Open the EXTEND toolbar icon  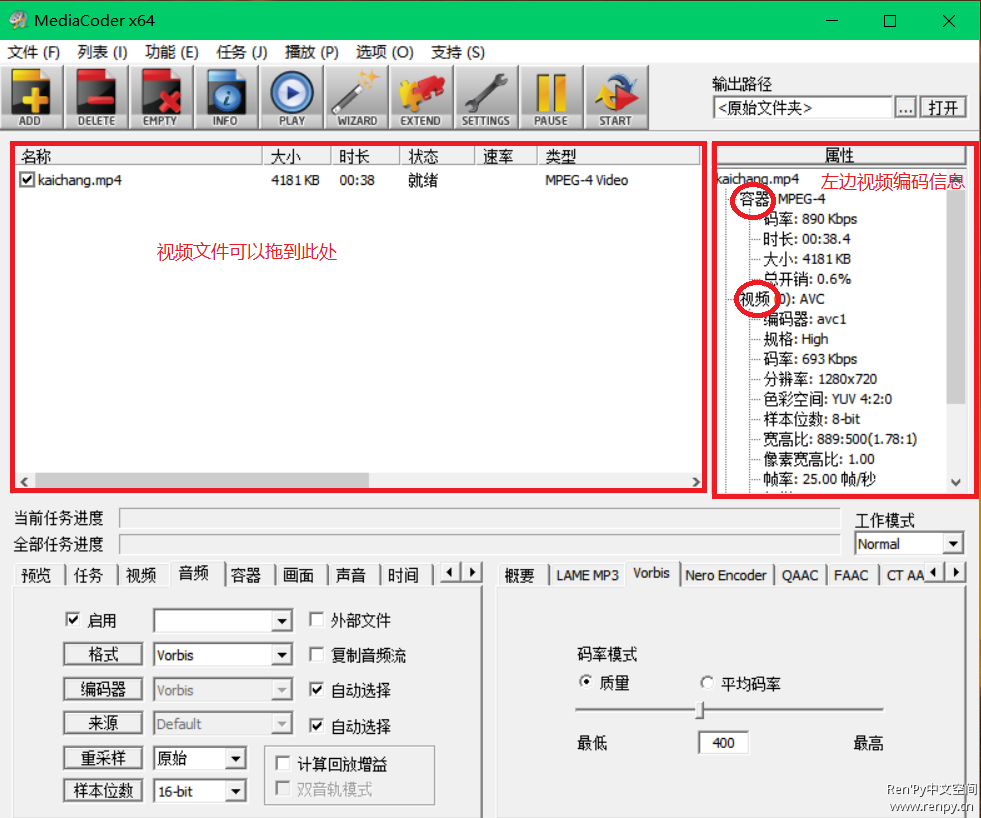421,98
